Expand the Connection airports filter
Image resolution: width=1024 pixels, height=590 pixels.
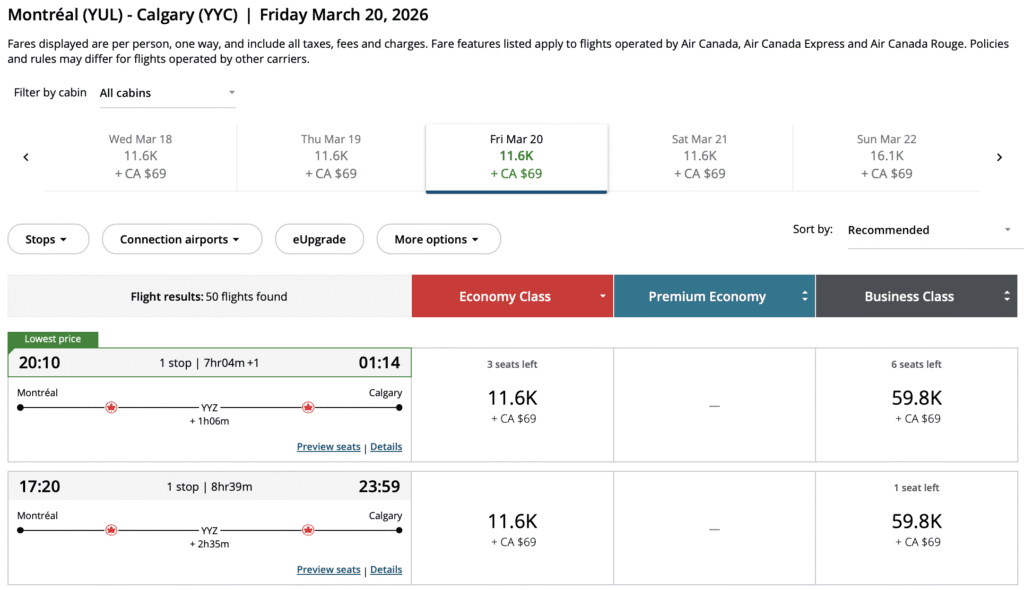click(181, 240)
